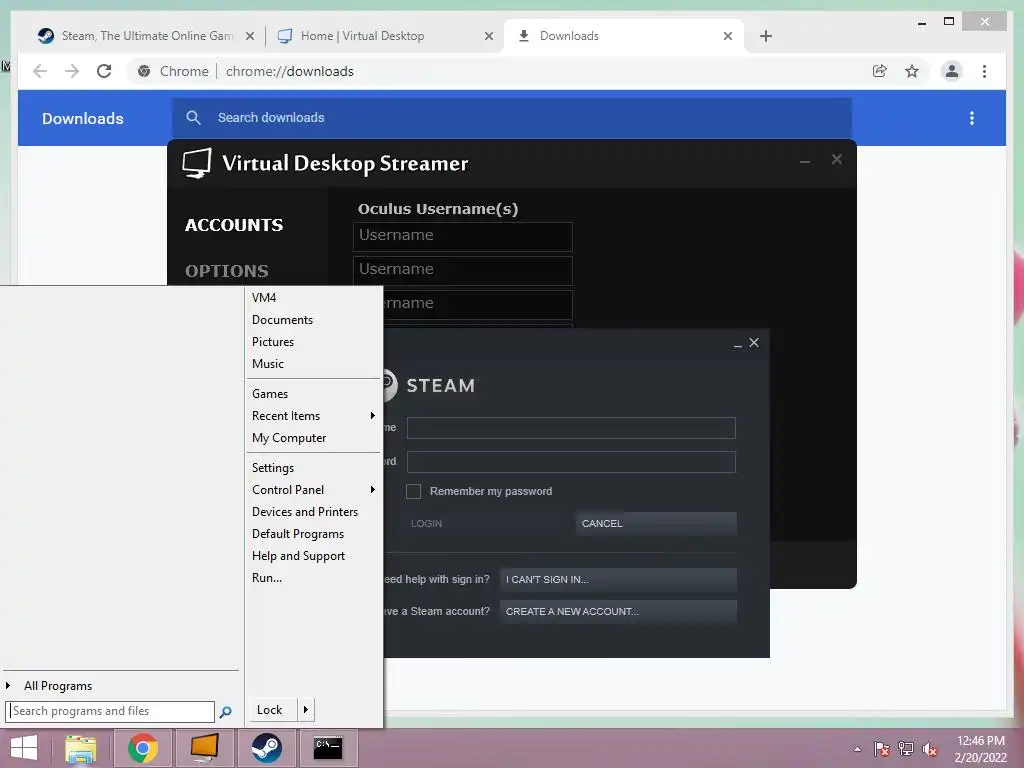The height and width of the screenshot is (768, 1024).
Task: Click the Windows Start button
Action: pyautogui.click(x=24, y=748)
